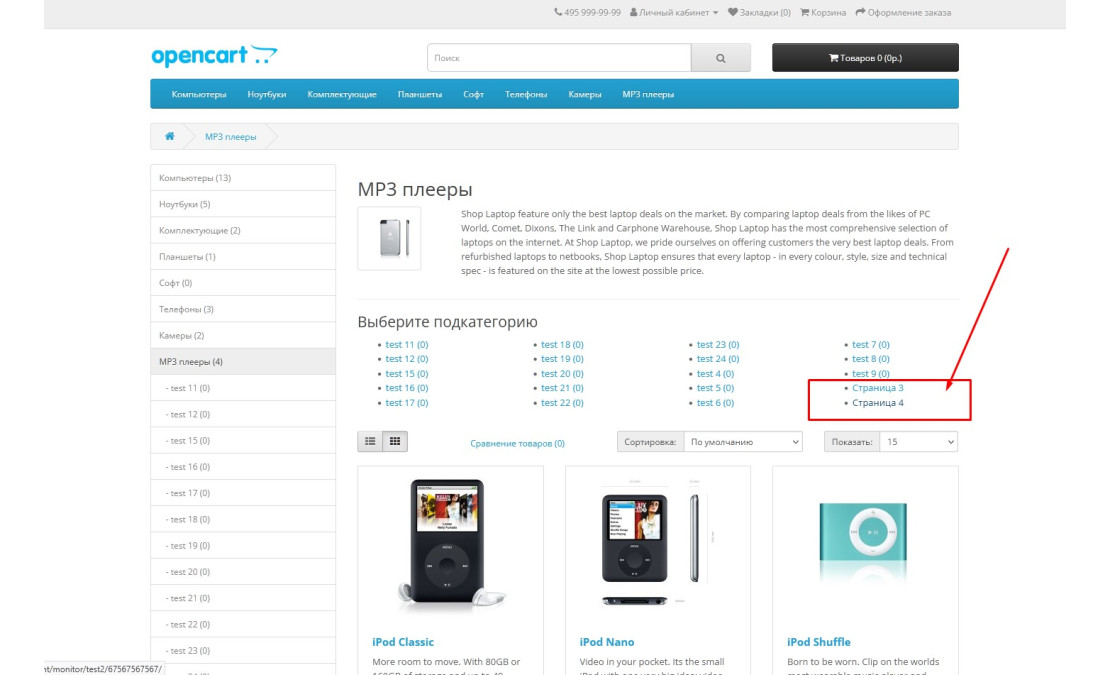Open subcategory link test 17 (0) in main list
The image size is (1110, 675).
point(406,403)
